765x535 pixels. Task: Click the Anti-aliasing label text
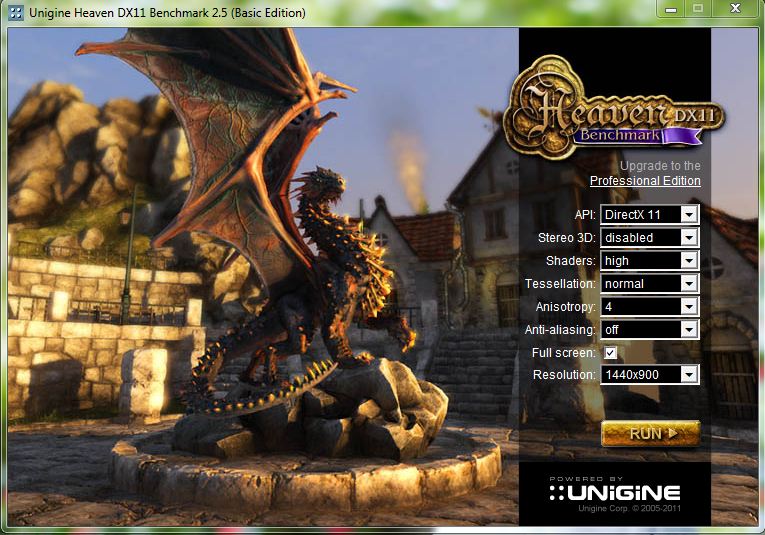pos(560,330)
